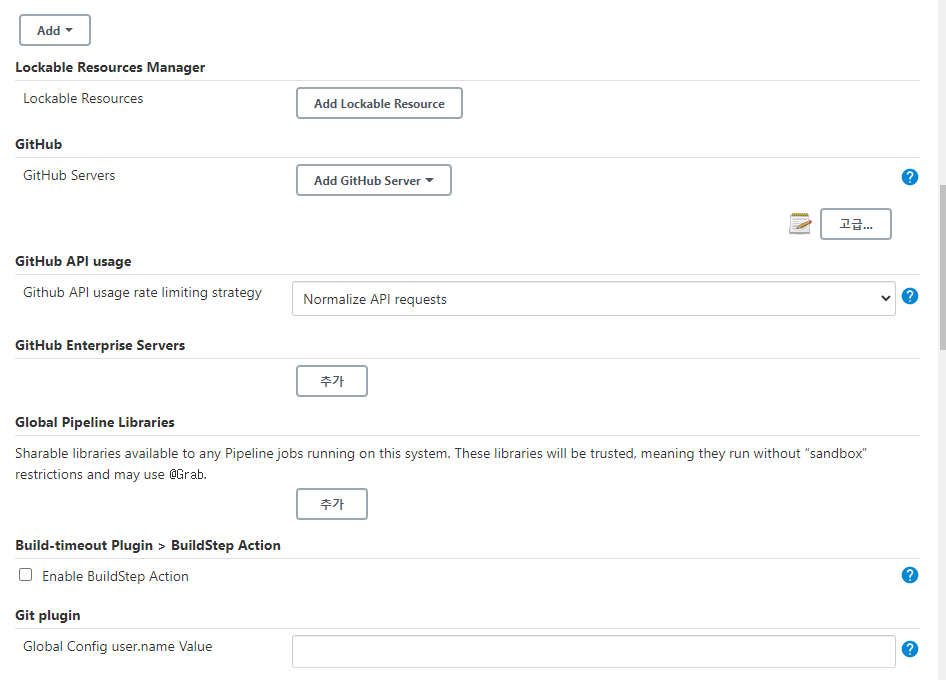Click the GitHub API usage heading

click(73, 261)
